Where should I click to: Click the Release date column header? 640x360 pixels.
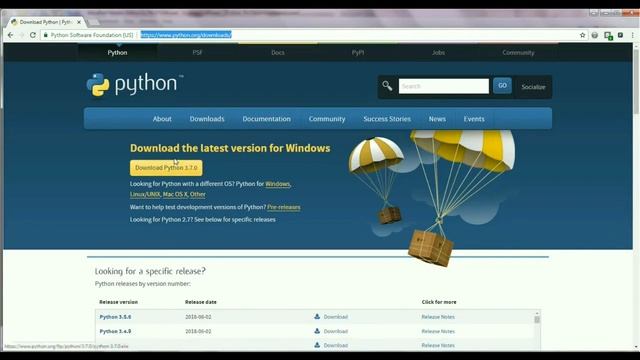point(200,302)
